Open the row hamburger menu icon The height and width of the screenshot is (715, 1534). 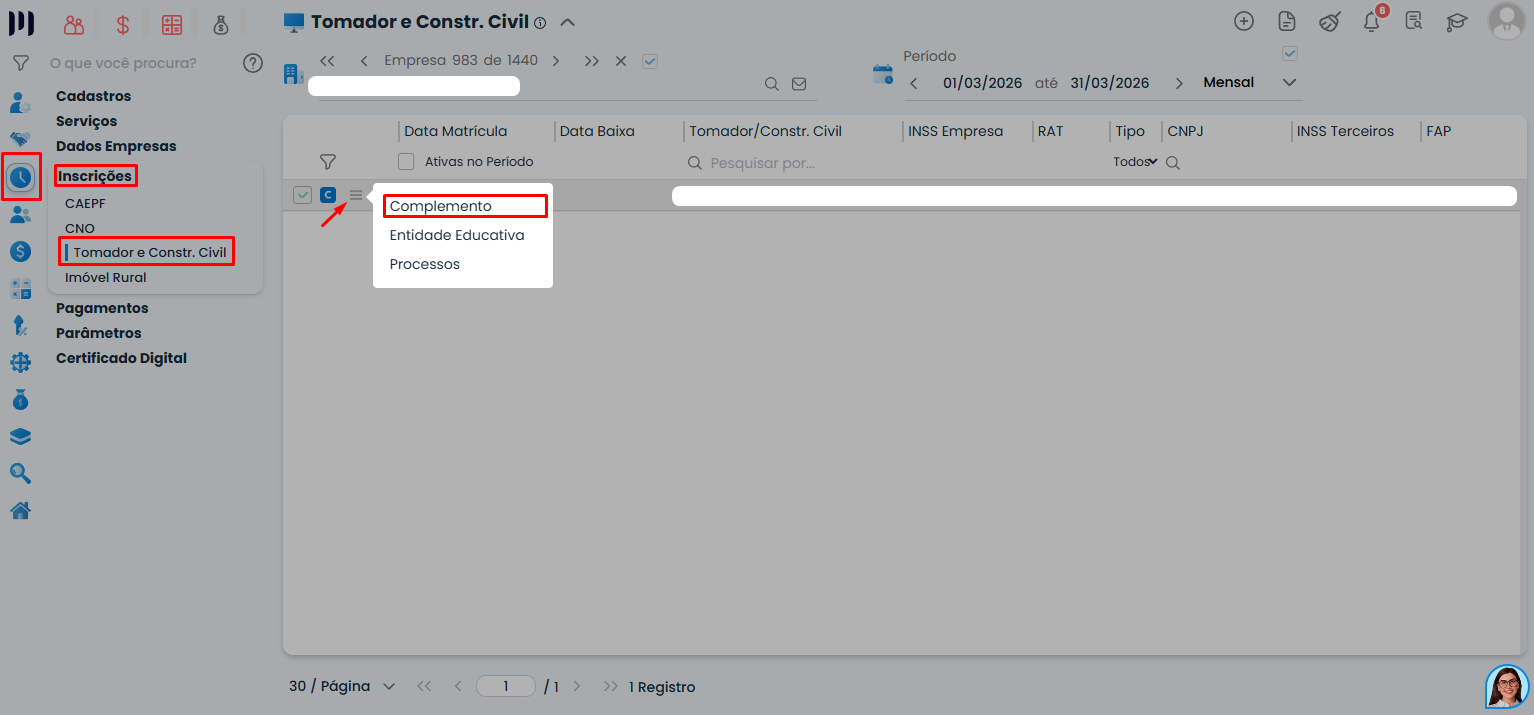[x=356, y=194]
